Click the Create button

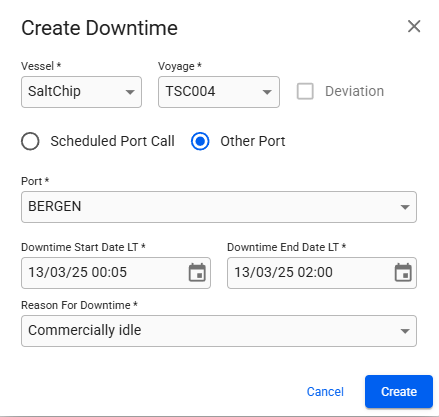click(x=399, y=392)
